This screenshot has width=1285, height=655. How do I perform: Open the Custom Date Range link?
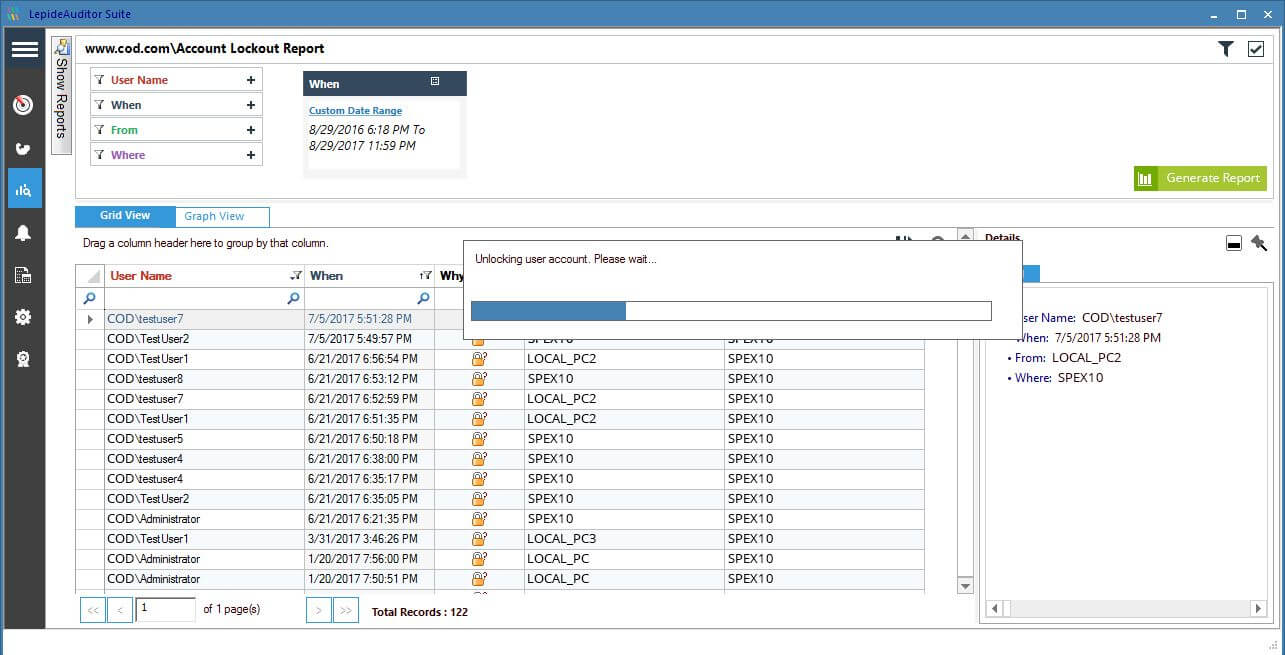coord(355,111)
